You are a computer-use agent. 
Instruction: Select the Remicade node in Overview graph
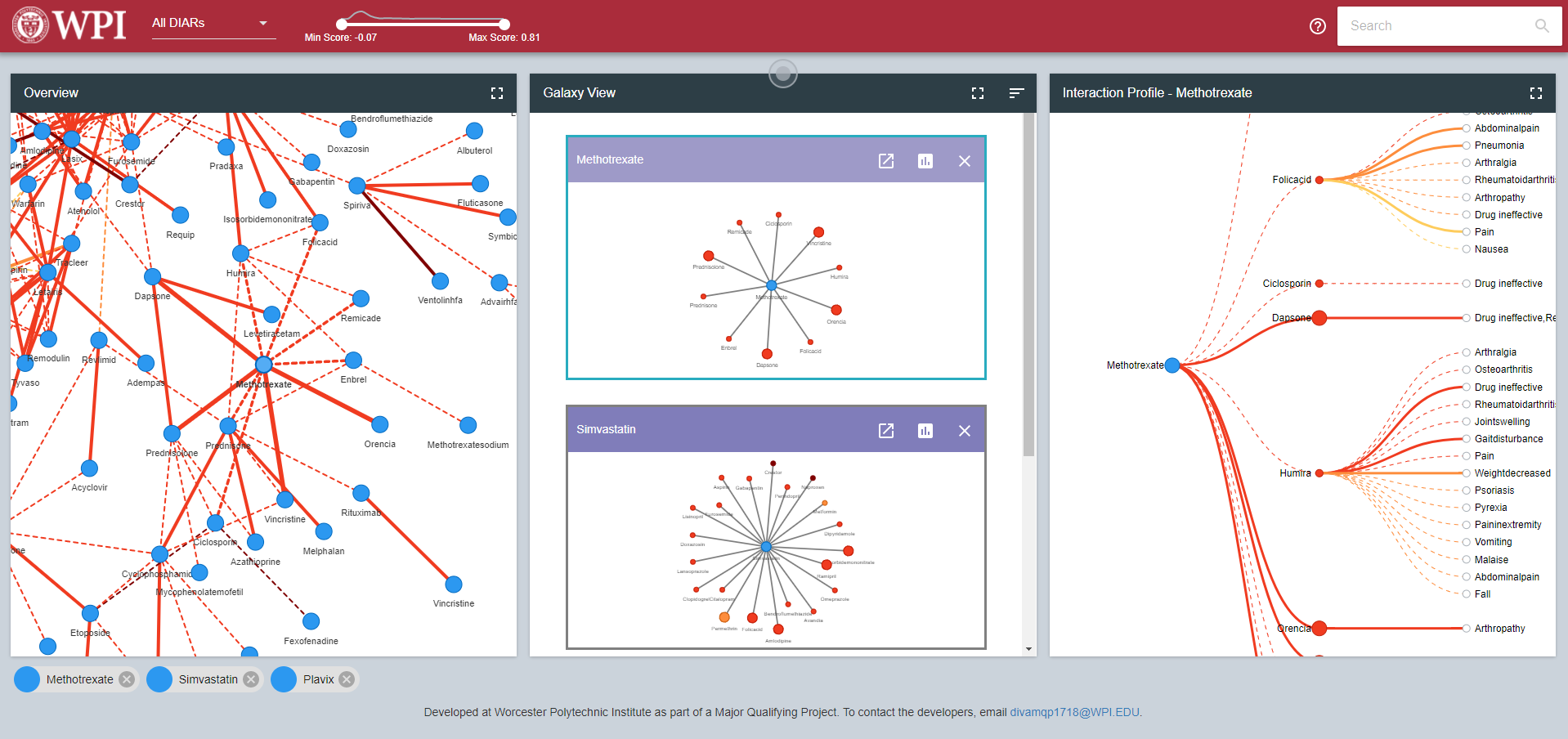tap(361, 298)
